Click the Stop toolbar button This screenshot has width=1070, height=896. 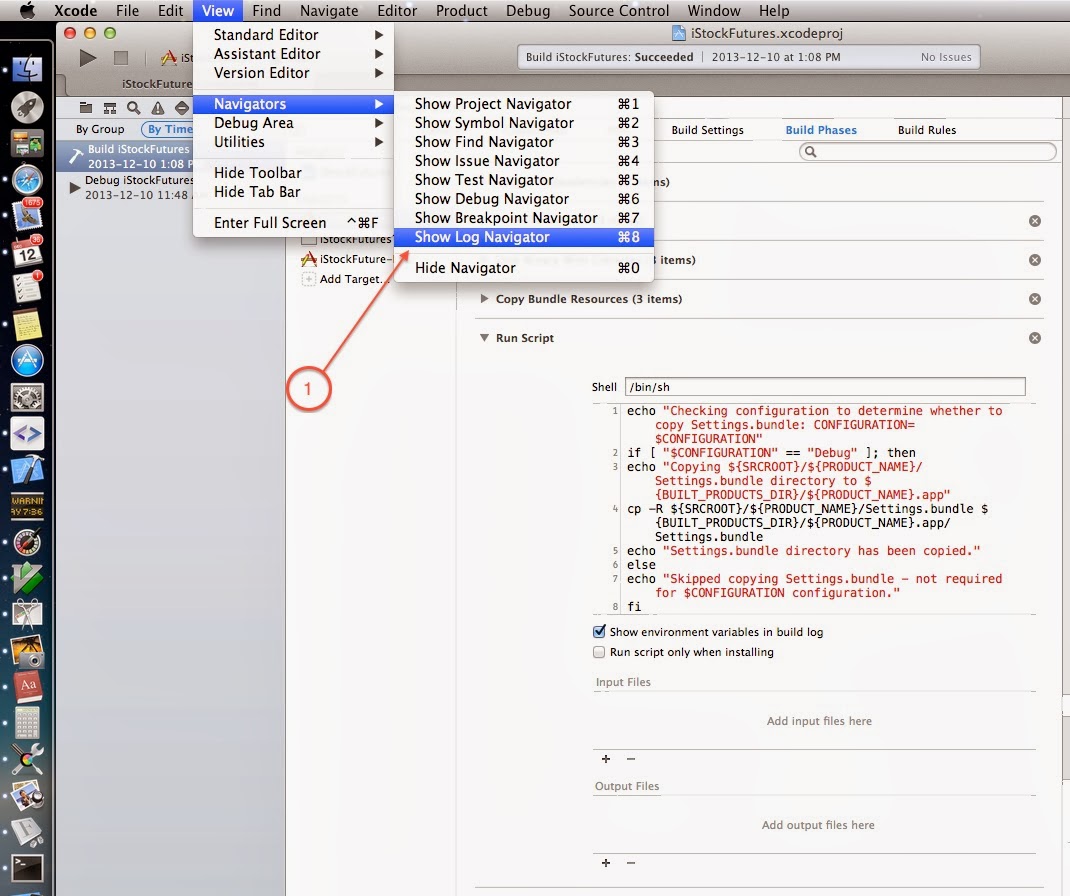pos(121,58)
